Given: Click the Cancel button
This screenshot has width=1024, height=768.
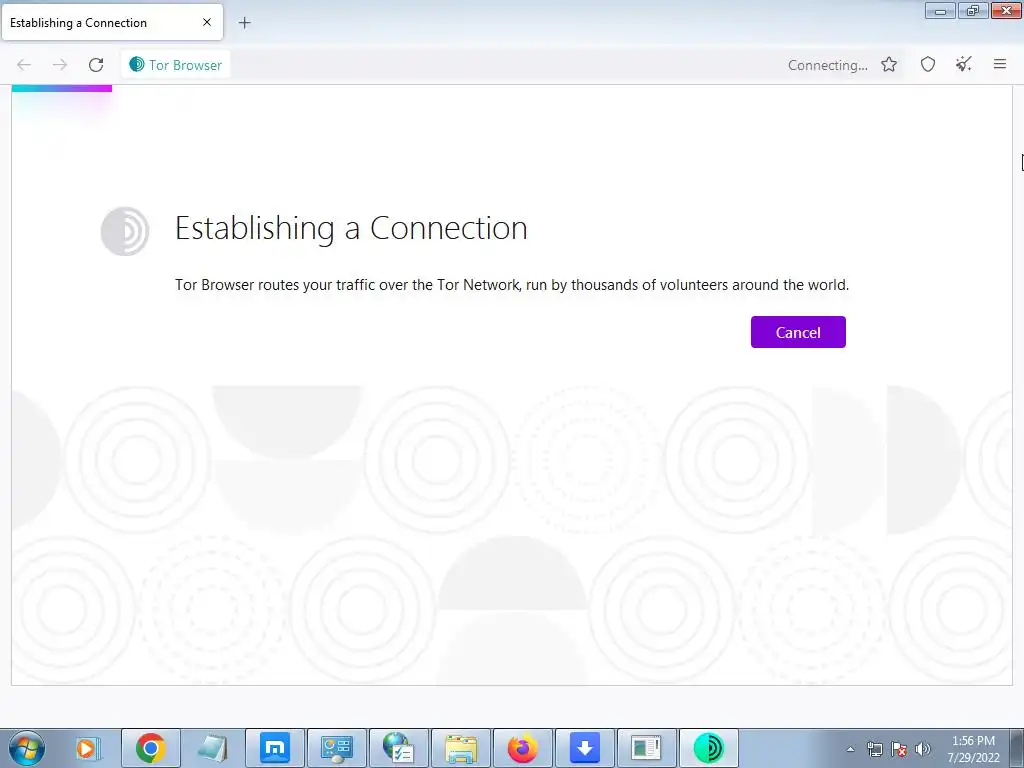Looking at the screenshot, I should pos(798,332).
